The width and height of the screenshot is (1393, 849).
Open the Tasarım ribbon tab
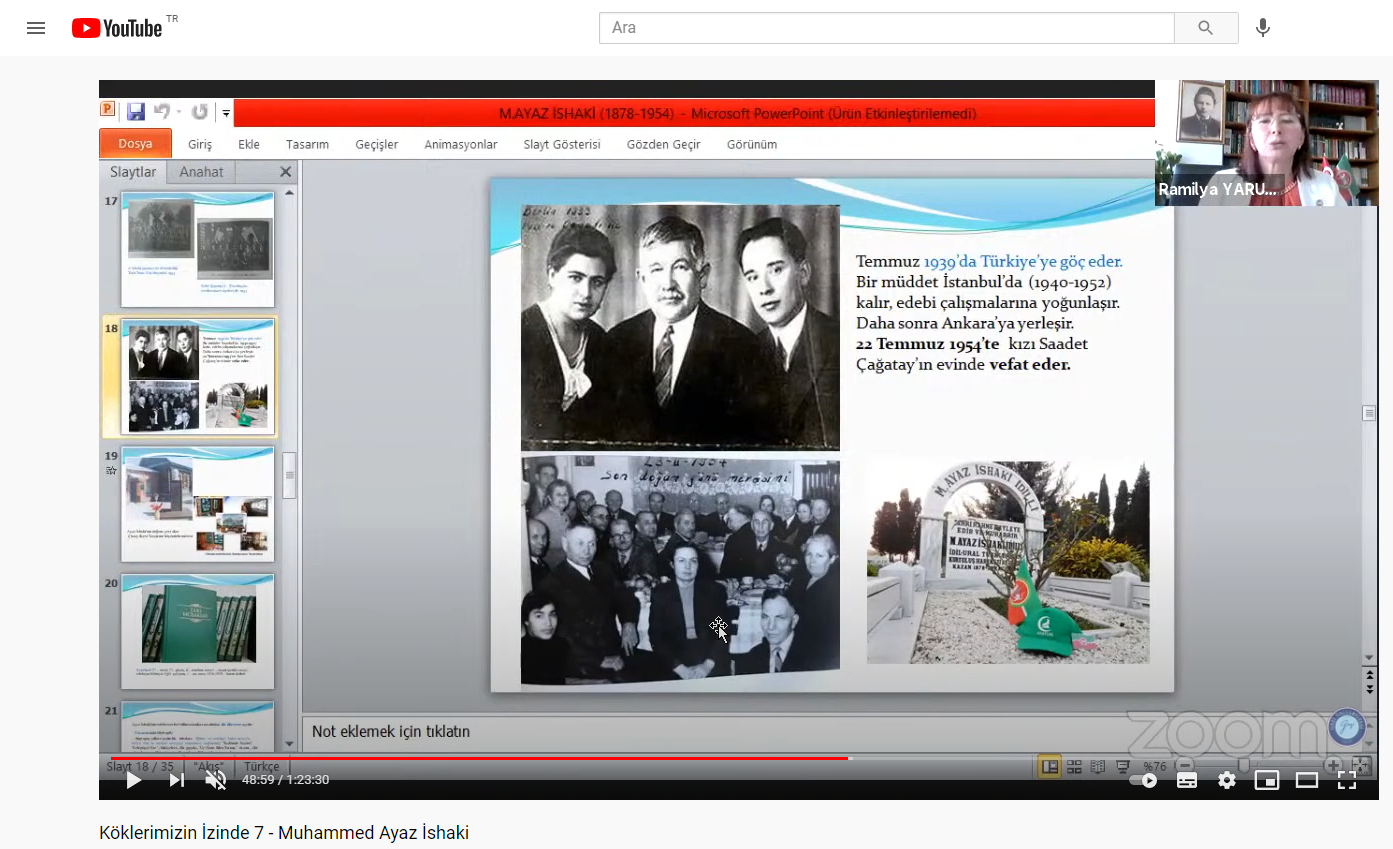point(307,145)
